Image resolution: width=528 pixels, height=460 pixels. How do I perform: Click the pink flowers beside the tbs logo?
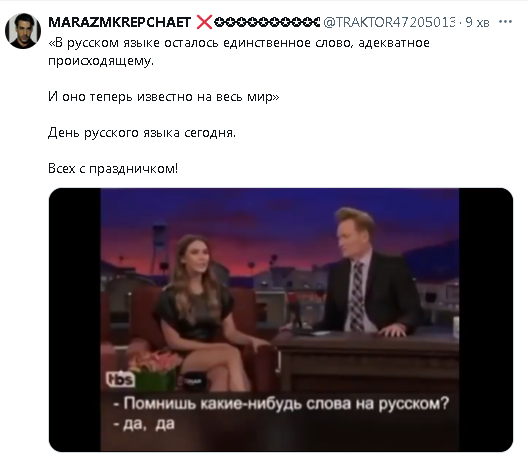(x=154, y=361)
